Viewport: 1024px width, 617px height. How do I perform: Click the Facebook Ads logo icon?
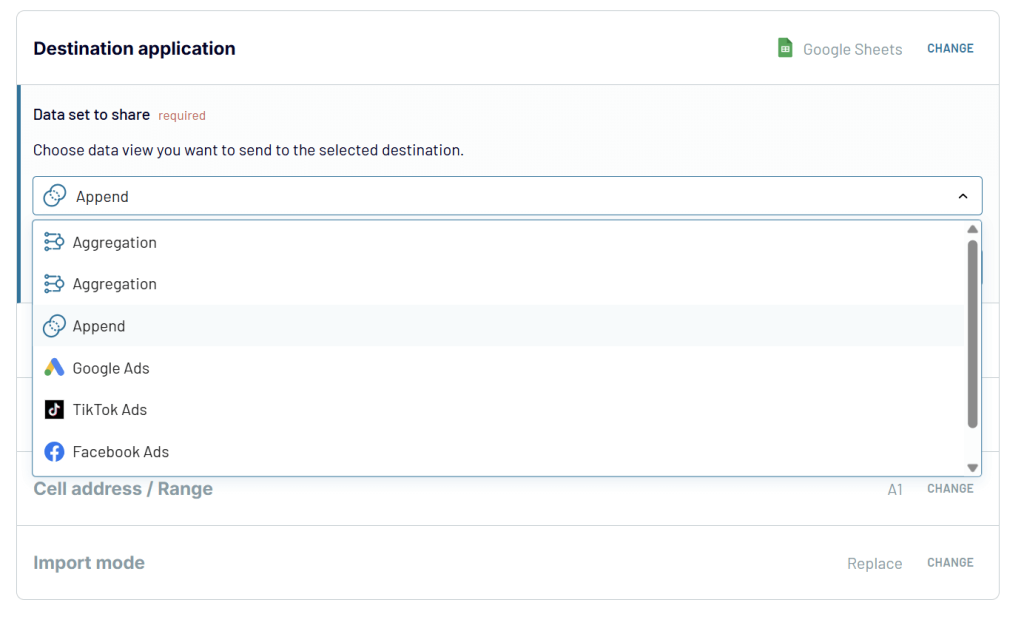tap(54, 452)
